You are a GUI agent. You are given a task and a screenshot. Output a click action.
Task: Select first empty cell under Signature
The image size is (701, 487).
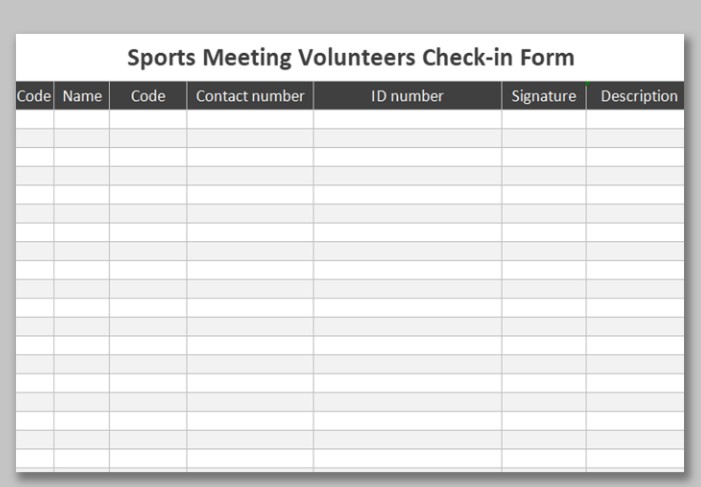point(543,119)
